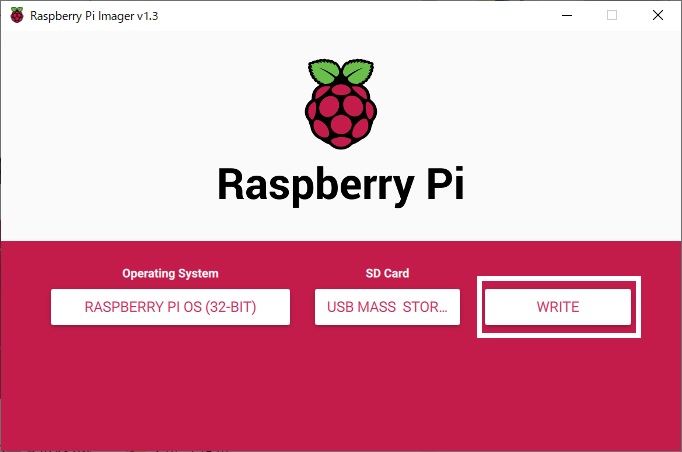This screenshot has height=452, width=682.
Task: Click the 'Raspberry Pi Imager v1.3' title text
Action: (94, 16)
